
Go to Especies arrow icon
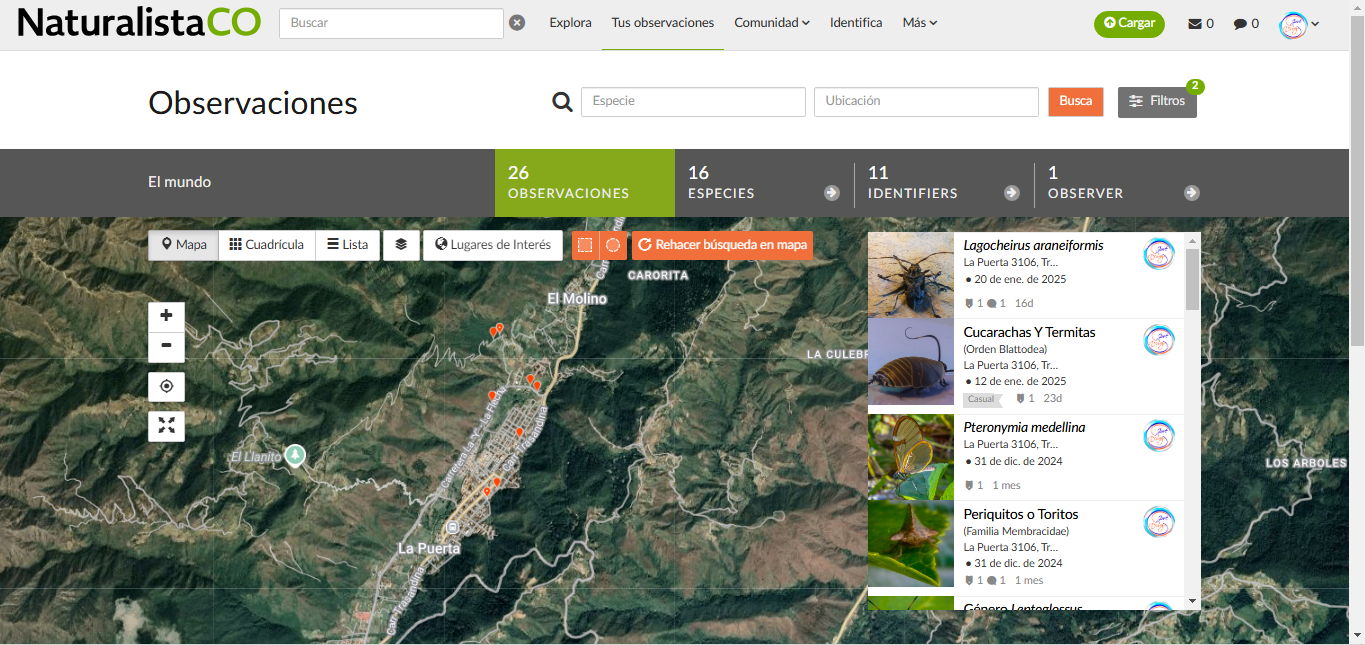pyautogui.click(x=831, y=193)
